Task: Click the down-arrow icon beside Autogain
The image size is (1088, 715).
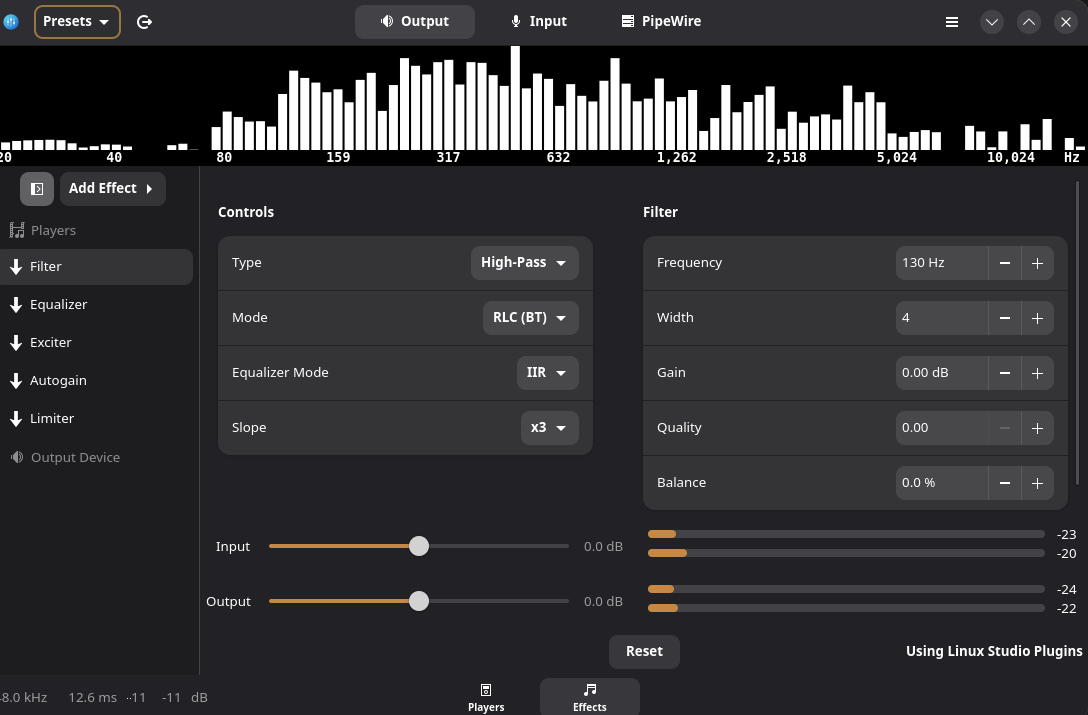Action: pyautogui.click(x=16, y=381)
